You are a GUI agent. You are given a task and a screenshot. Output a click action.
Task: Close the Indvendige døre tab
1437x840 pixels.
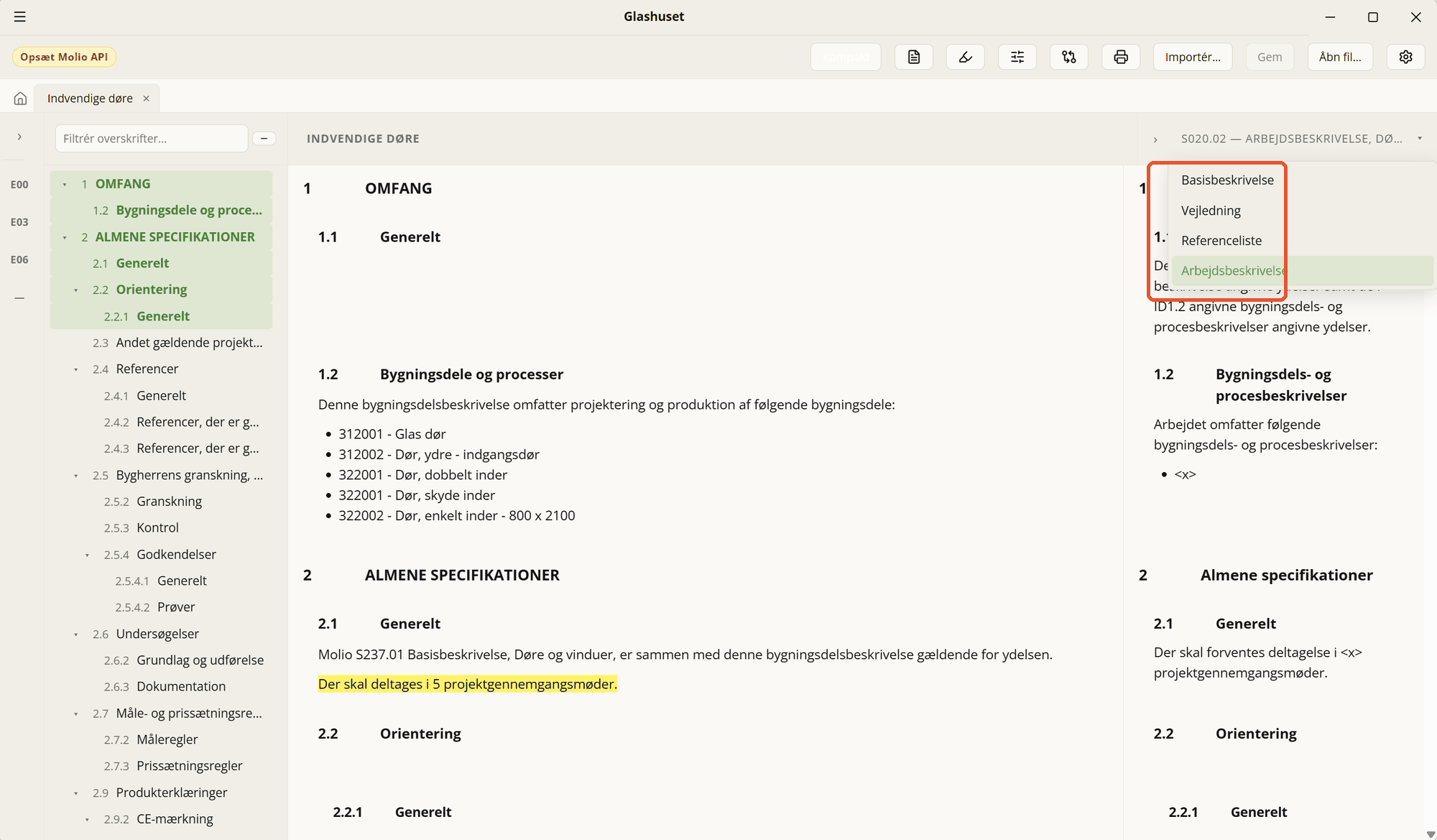pos(147,98)
